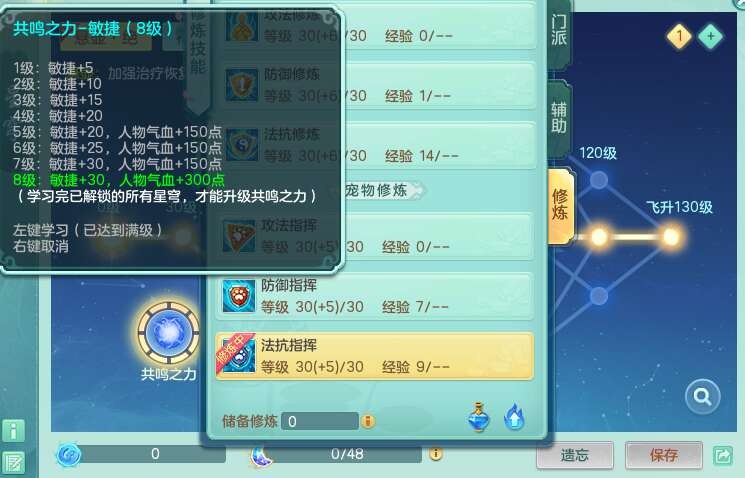
Task: Click the 共鸣之力 resonance orb icon
Action: coord(169,333)
